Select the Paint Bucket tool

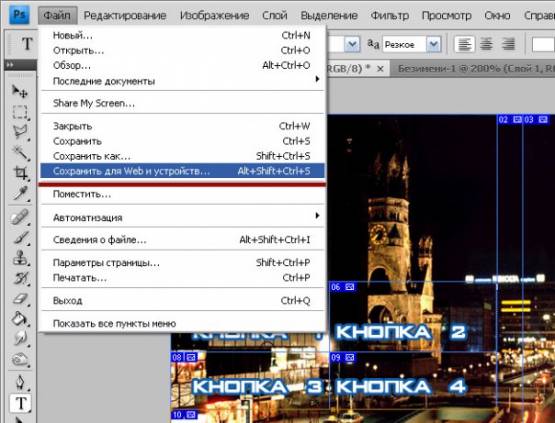[20, 319]
